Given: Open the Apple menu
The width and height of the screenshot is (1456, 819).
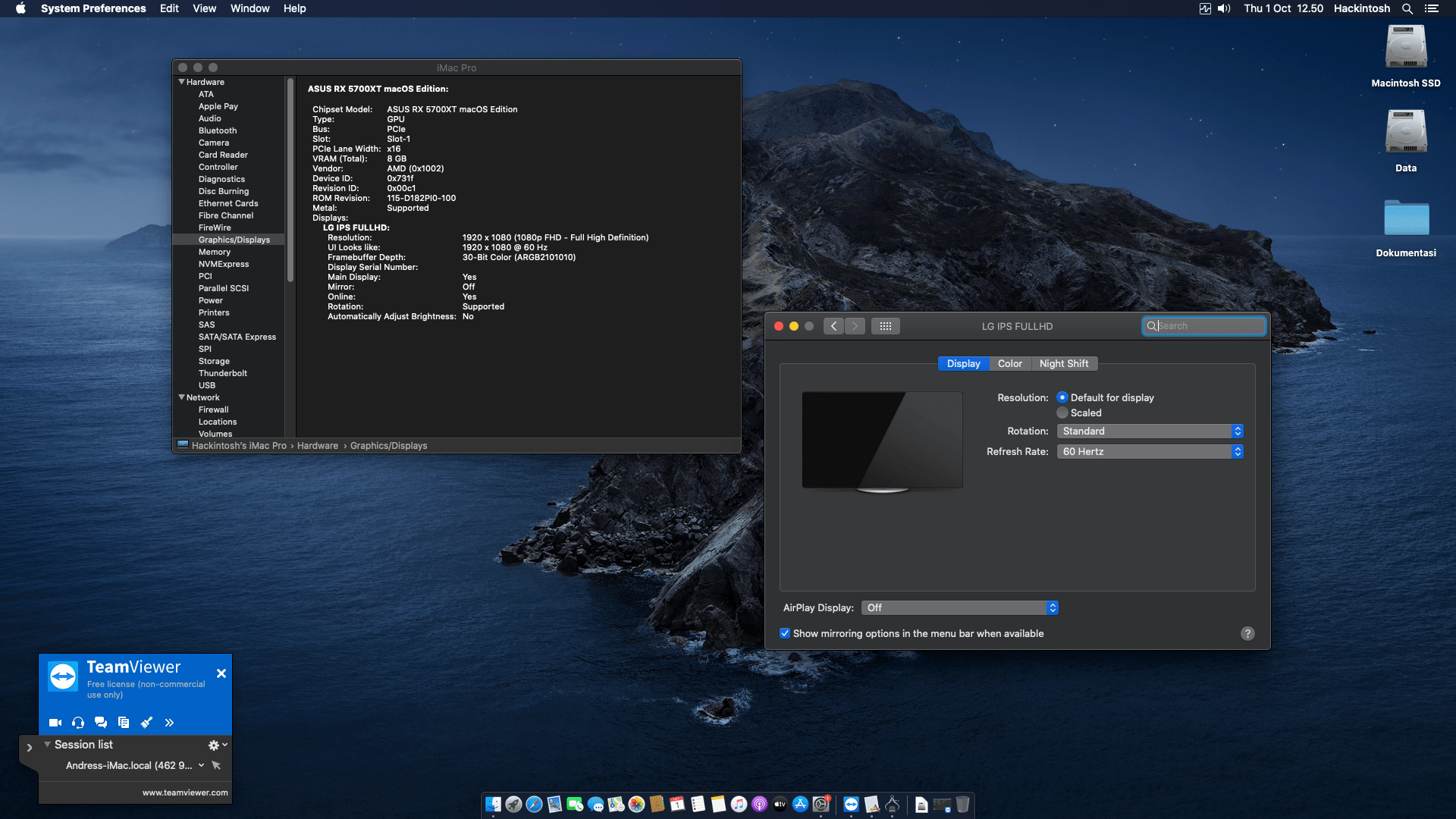Looking at the screenshot, I should (x=20, y=8).
